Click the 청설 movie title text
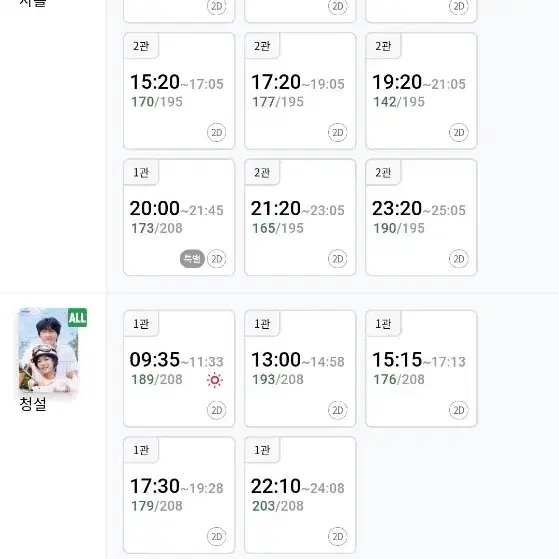559x559 pixels. click(33, 404)
